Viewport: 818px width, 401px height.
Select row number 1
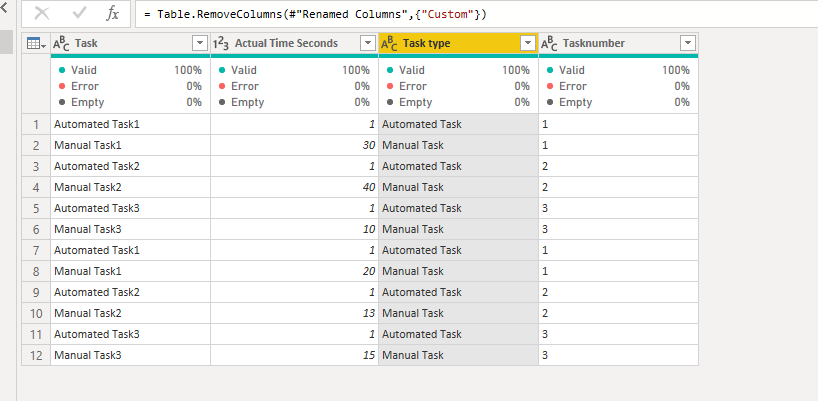36,124
